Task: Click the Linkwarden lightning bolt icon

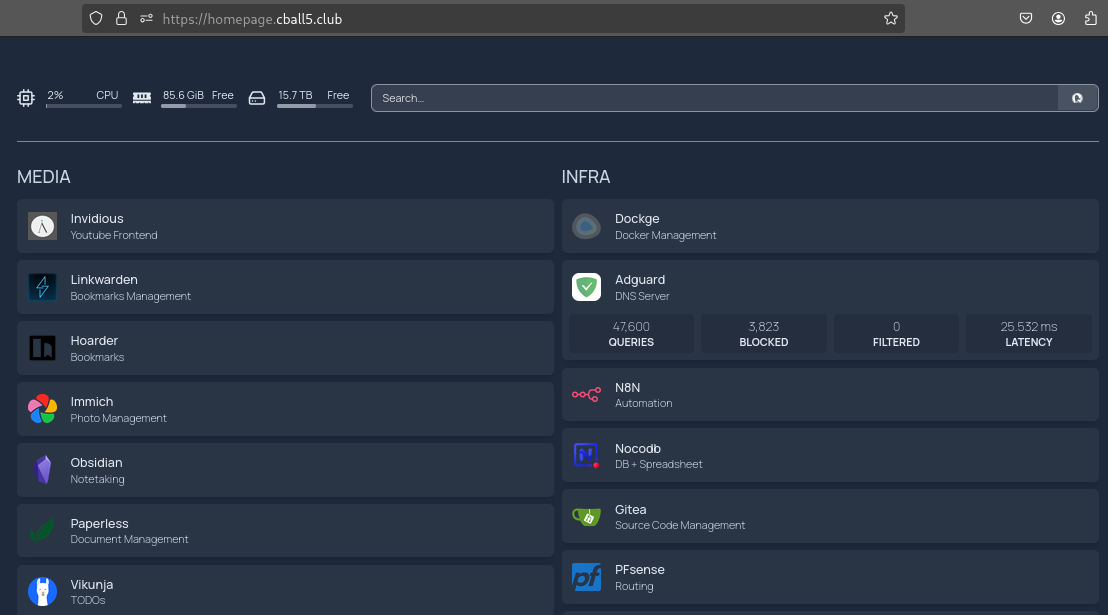Action: click(42, 287)
